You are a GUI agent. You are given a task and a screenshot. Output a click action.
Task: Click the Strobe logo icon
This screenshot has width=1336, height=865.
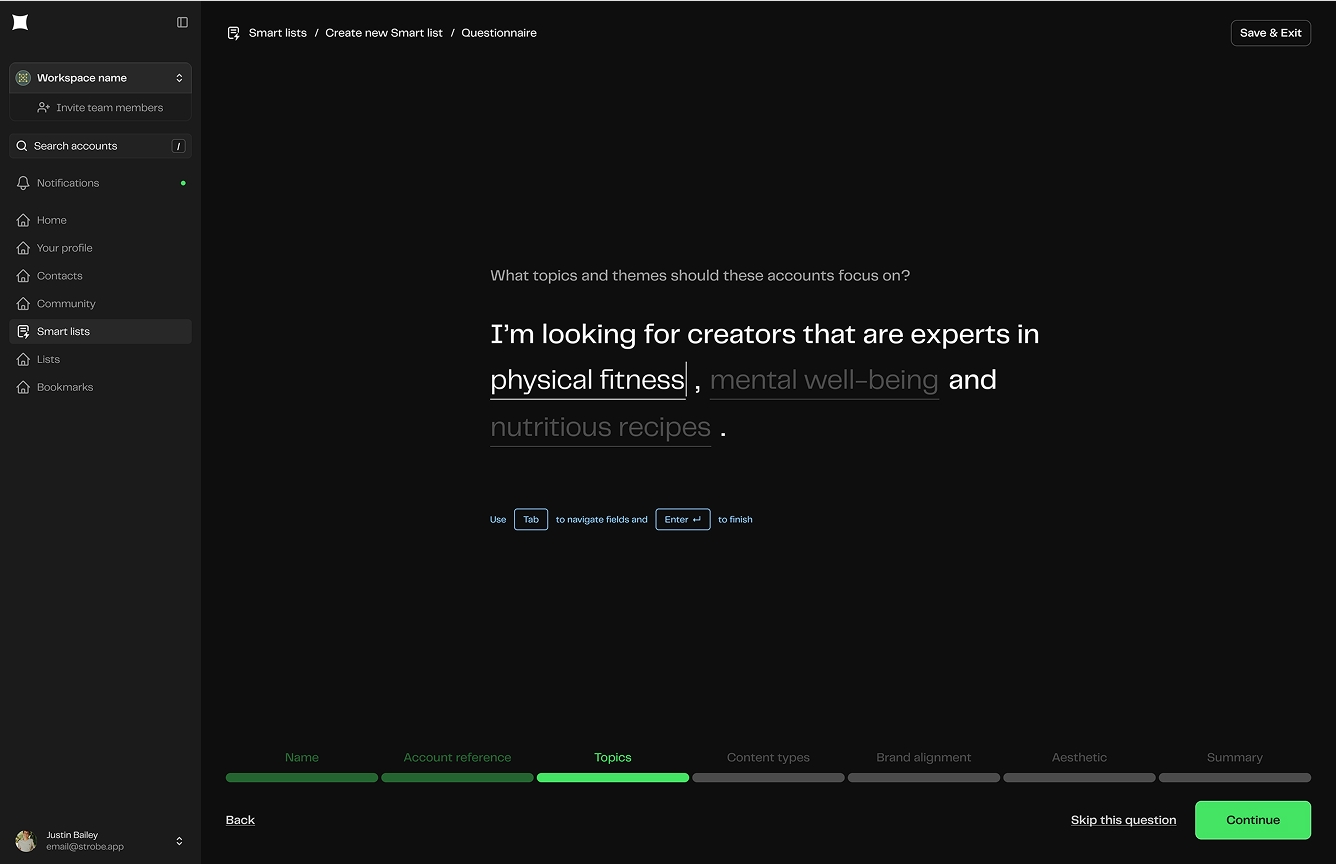[20, 22]
